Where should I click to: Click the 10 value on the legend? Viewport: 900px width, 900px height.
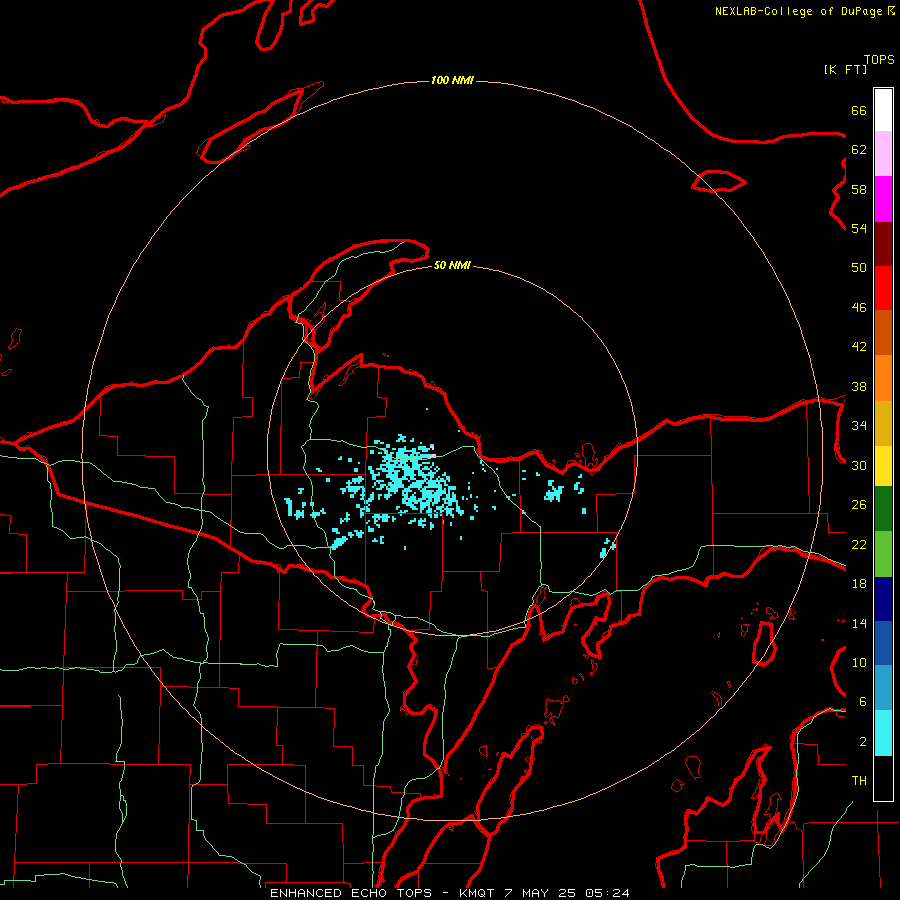click(x=859, y=663)
